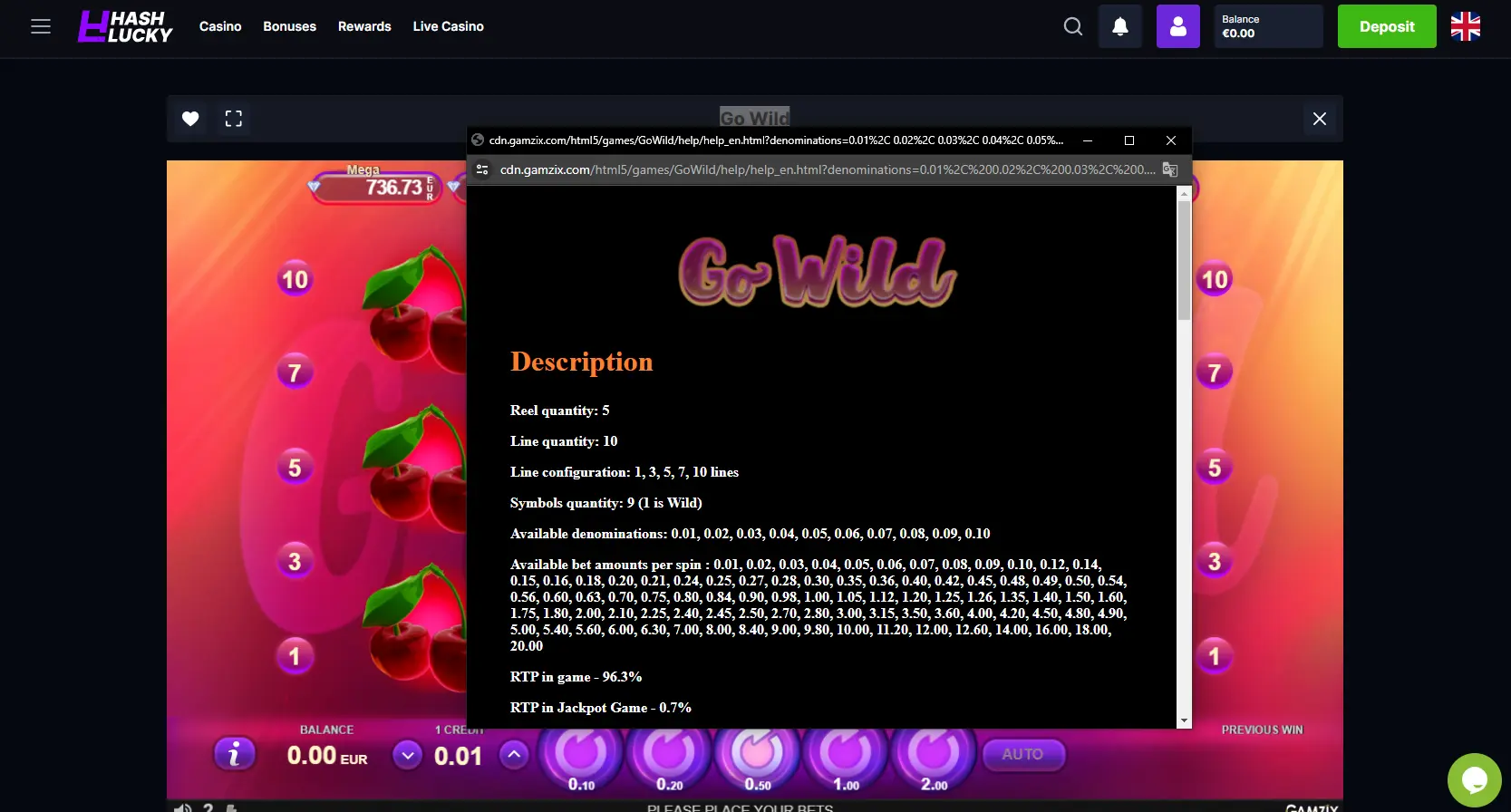Viewport: 1511px width, 812px height.
Task: Select 5 lines on right side
Action: [x=1215, y=468]
